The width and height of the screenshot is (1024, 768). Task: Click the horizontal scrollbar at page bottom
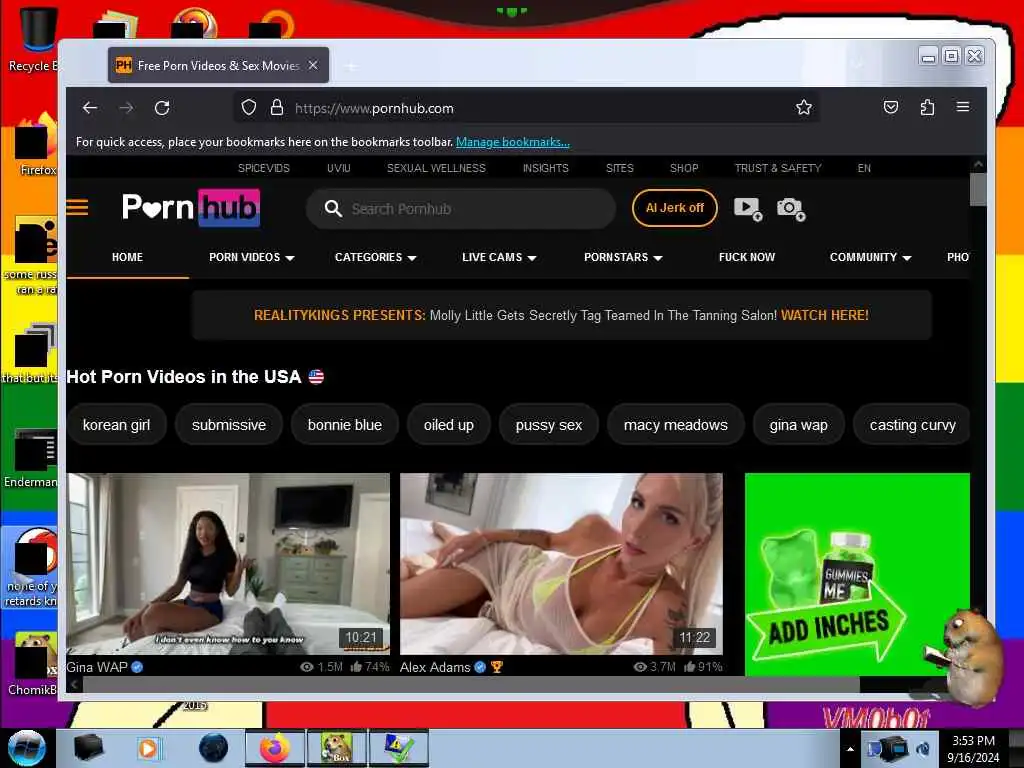pyautogui.click(x=470, y=684)
